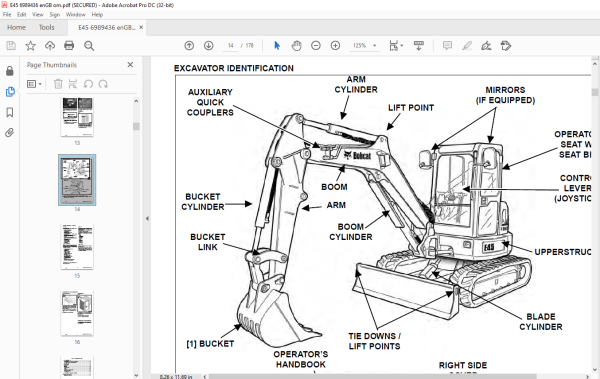Select the E45 6989436 enGB document tab
The height and width of the screenshot is (379, 600).
click(x=106, y=28)
